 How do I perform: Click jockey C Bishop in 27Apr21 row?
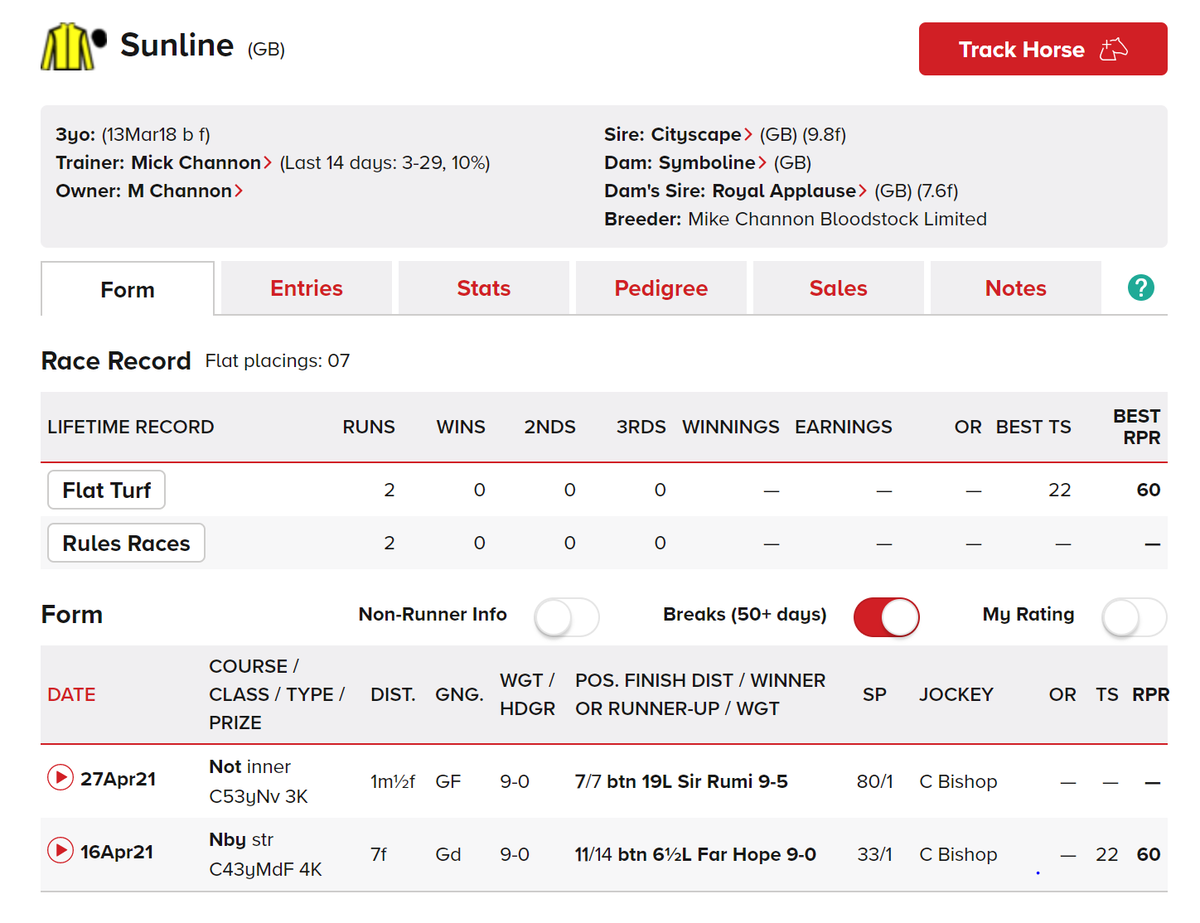(958, 781)
